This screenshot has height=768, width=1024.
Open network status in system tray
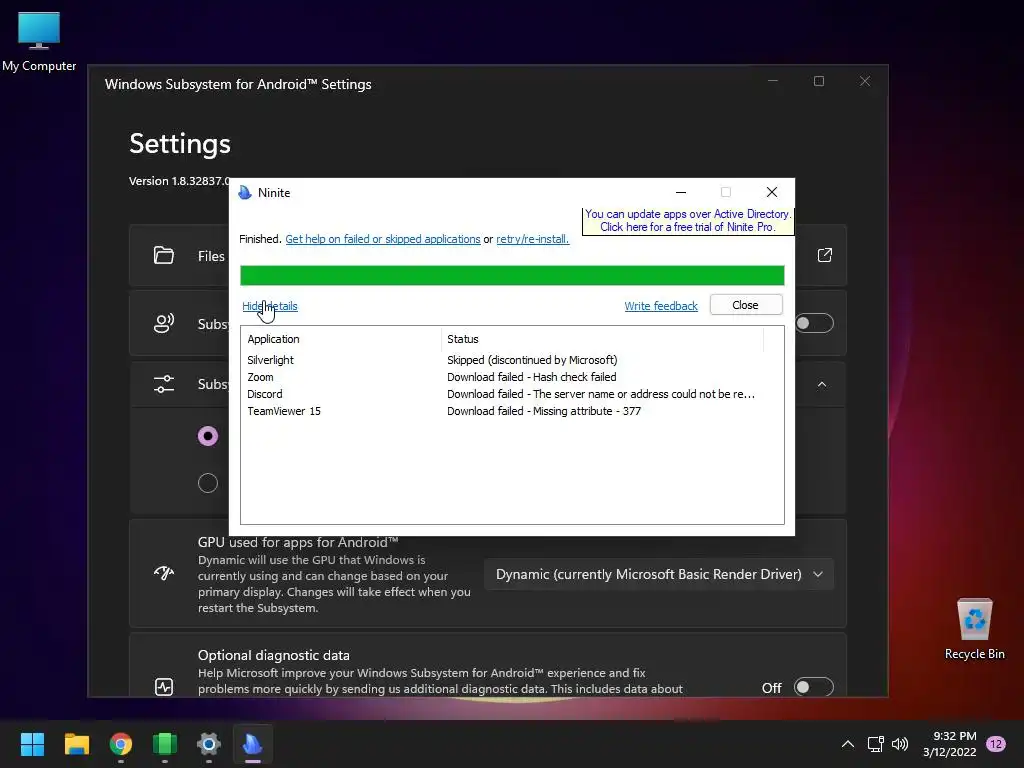point(875,744)
